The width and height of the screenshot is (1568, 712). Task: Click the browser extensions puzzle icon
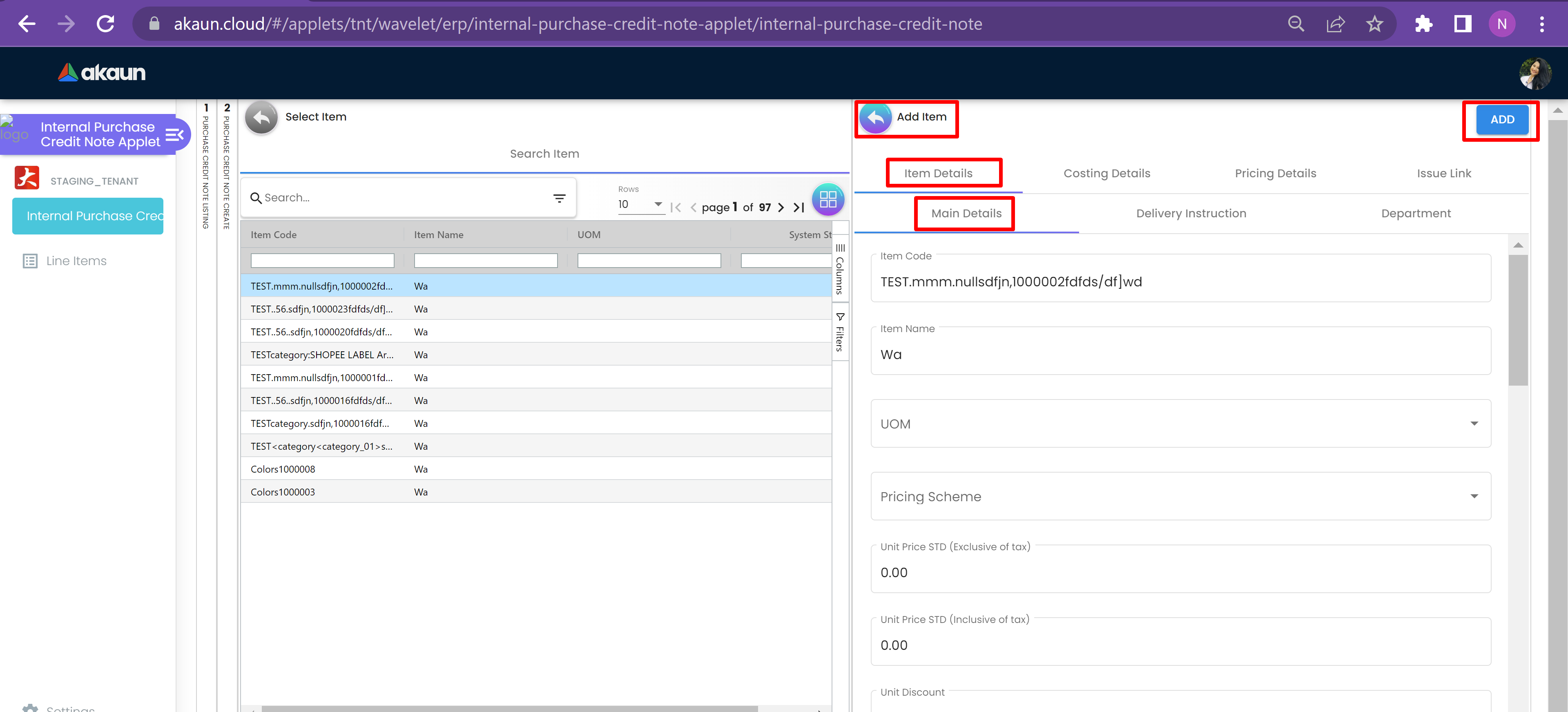pos(1423,25)
